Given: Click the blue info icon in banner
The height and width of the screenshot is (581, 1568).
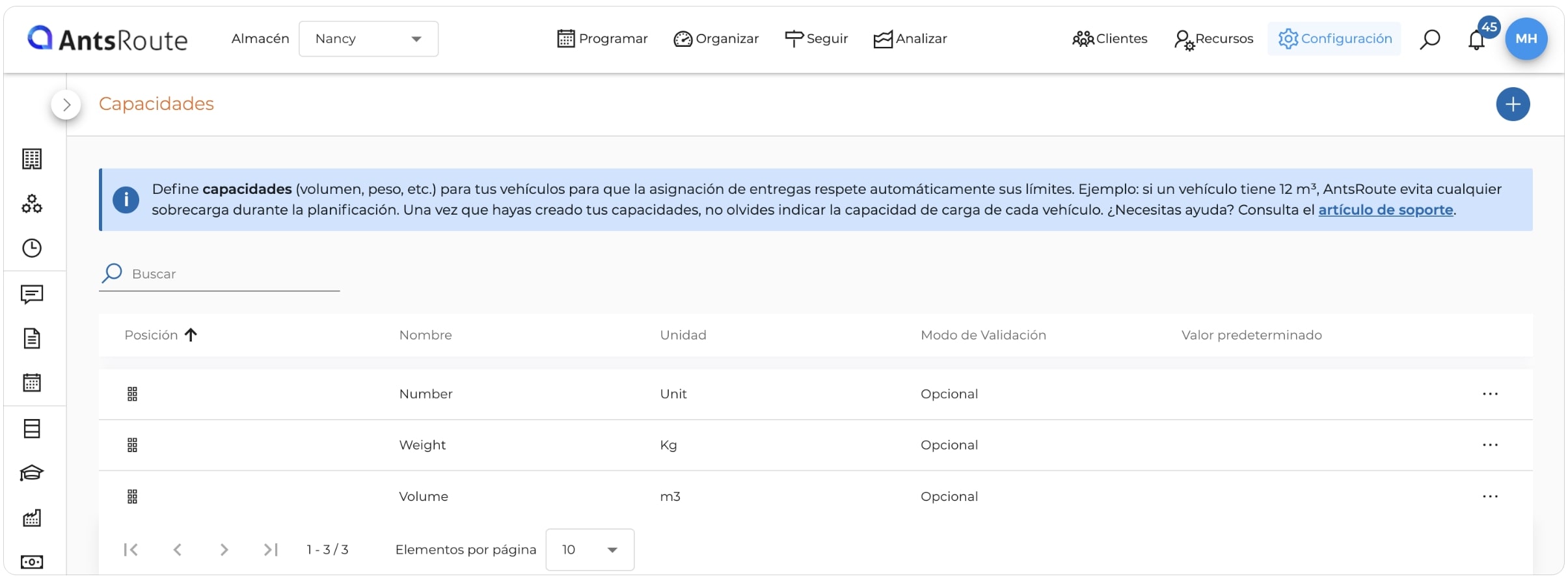Looking at the screenshot, I should (x=126, y=200).
